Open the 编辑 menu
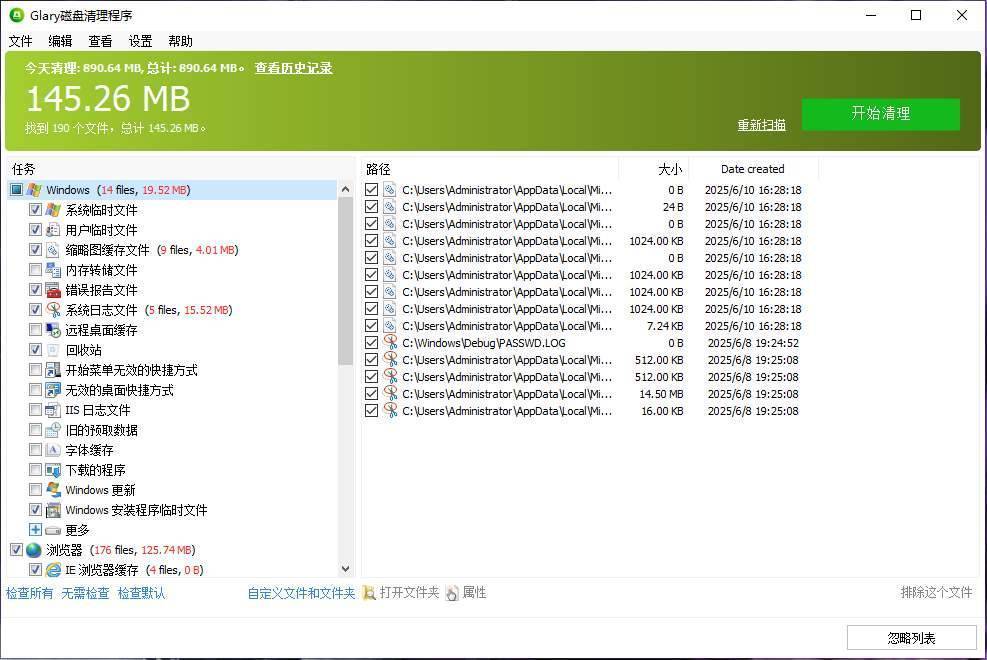 tap(60, 41)
